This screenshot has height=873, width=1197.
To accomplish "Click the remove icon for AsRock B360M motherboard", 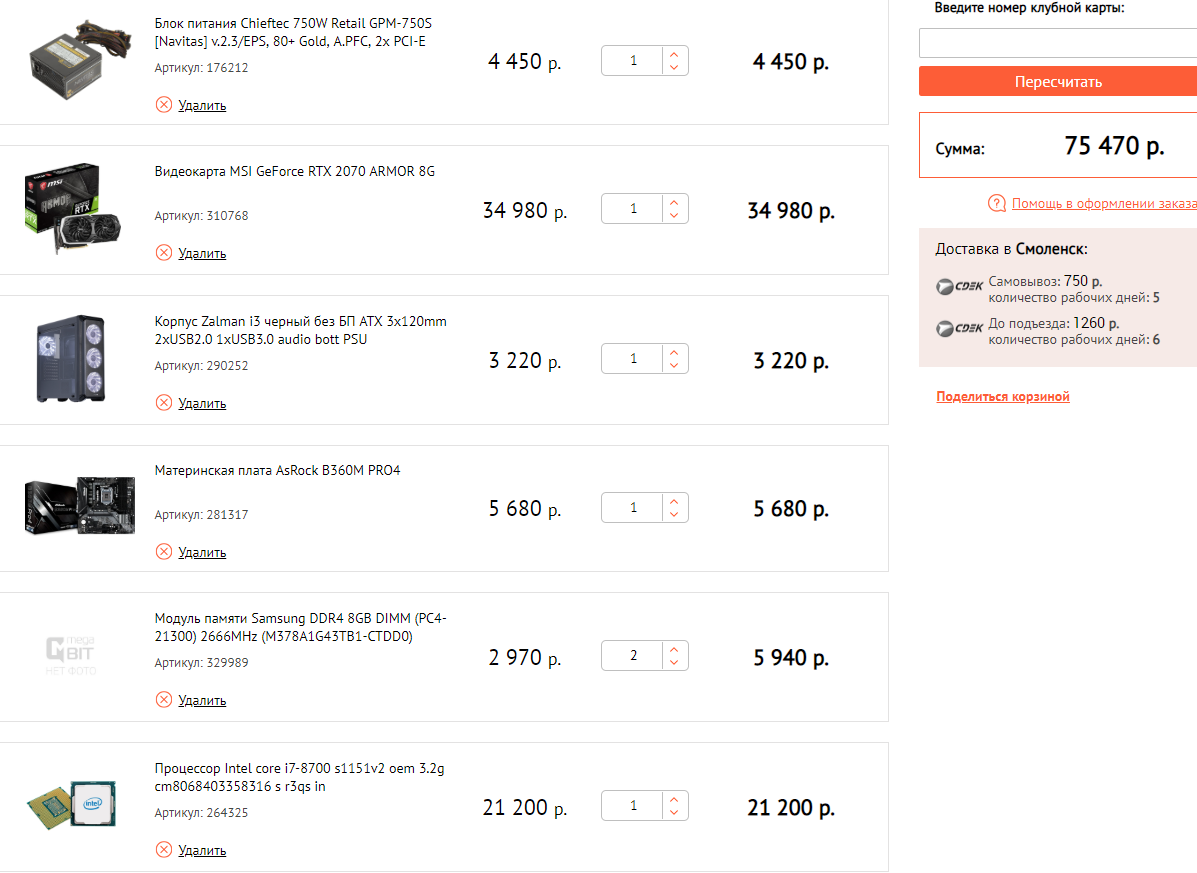I will 164,552.
